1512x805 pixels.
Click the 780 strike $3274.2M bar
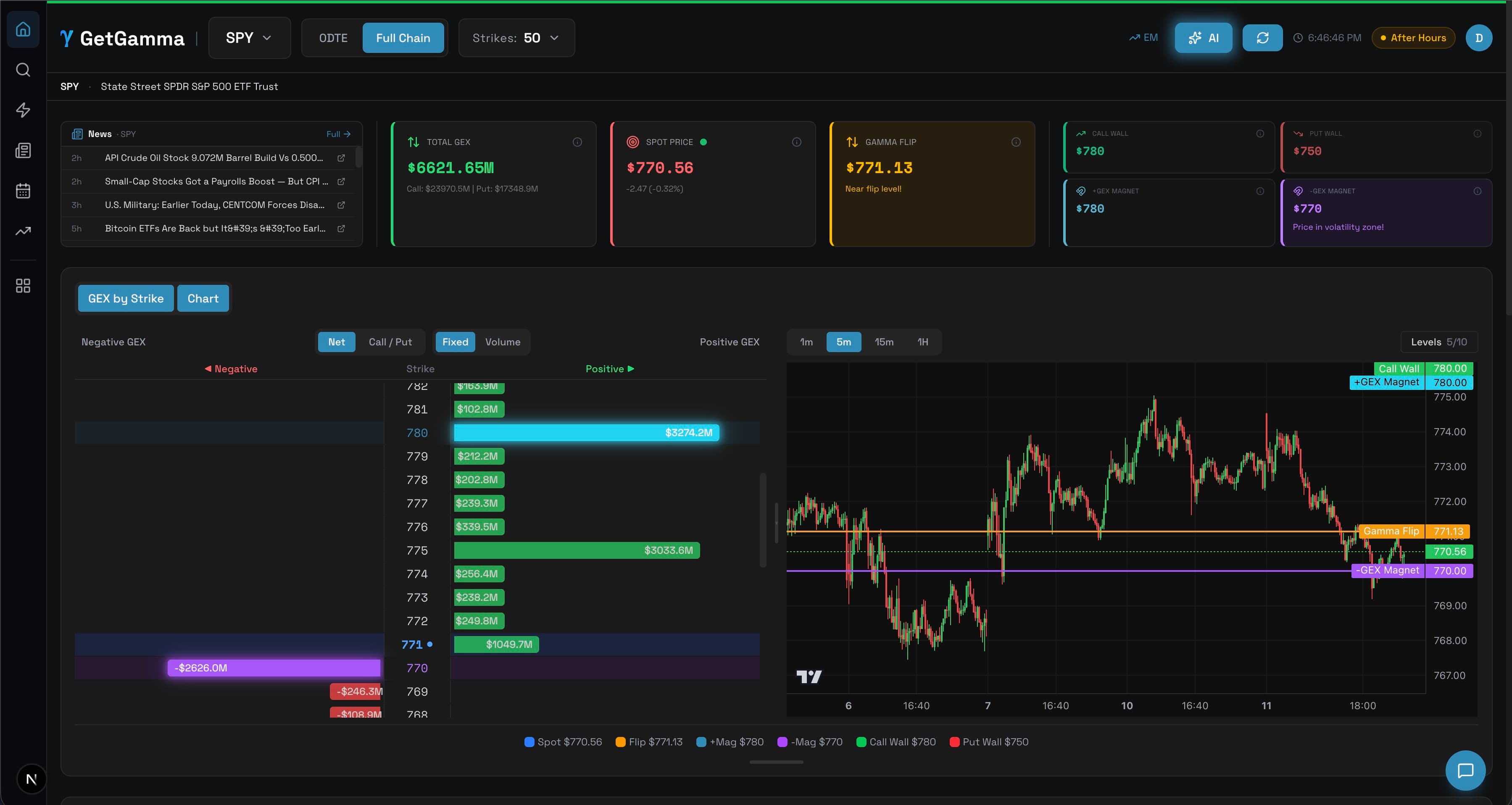(x=586, y=432)
